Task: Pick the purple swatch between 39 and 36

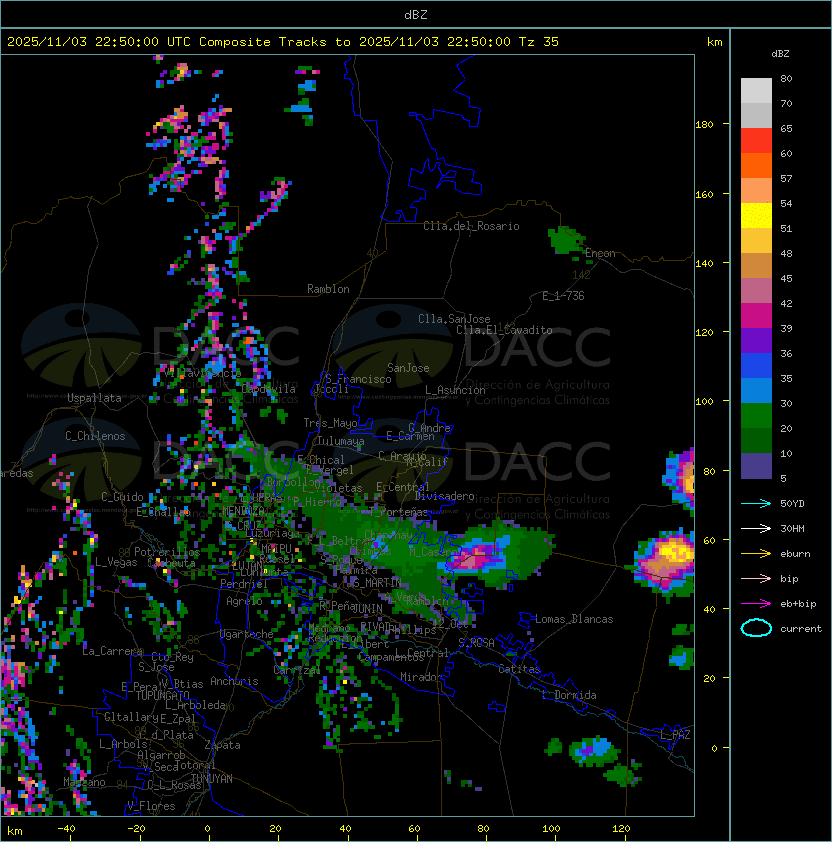Action: (x=756, y=340)
